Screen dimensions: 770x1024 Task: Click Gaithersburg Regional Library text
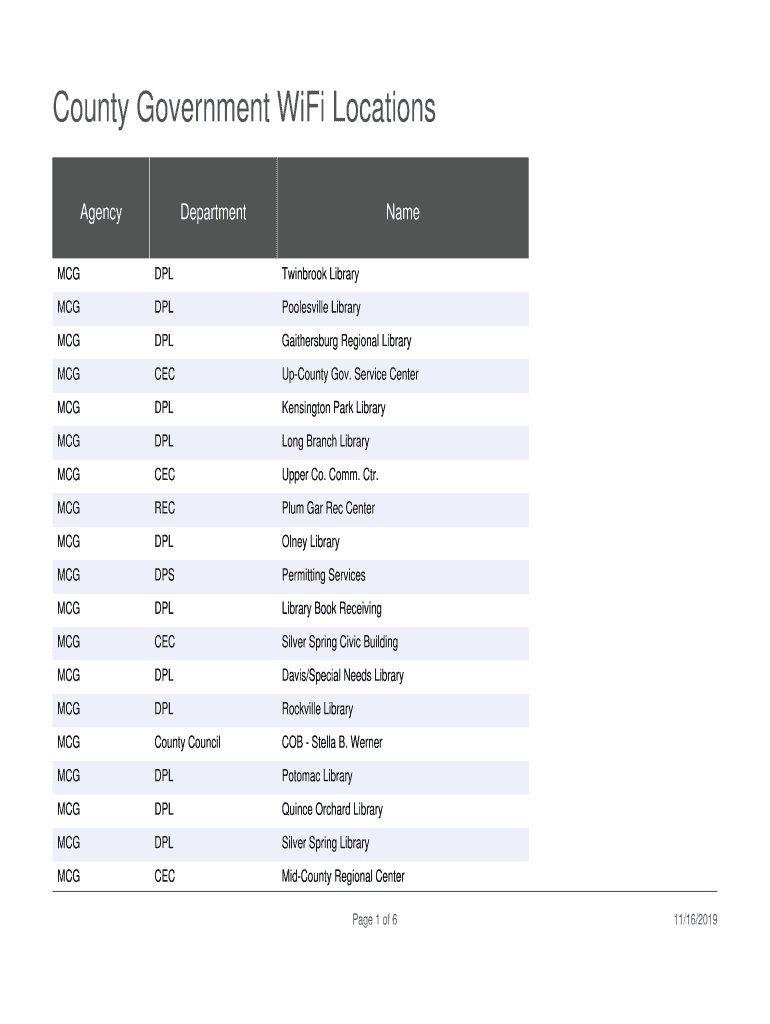(x=346, y=341)
